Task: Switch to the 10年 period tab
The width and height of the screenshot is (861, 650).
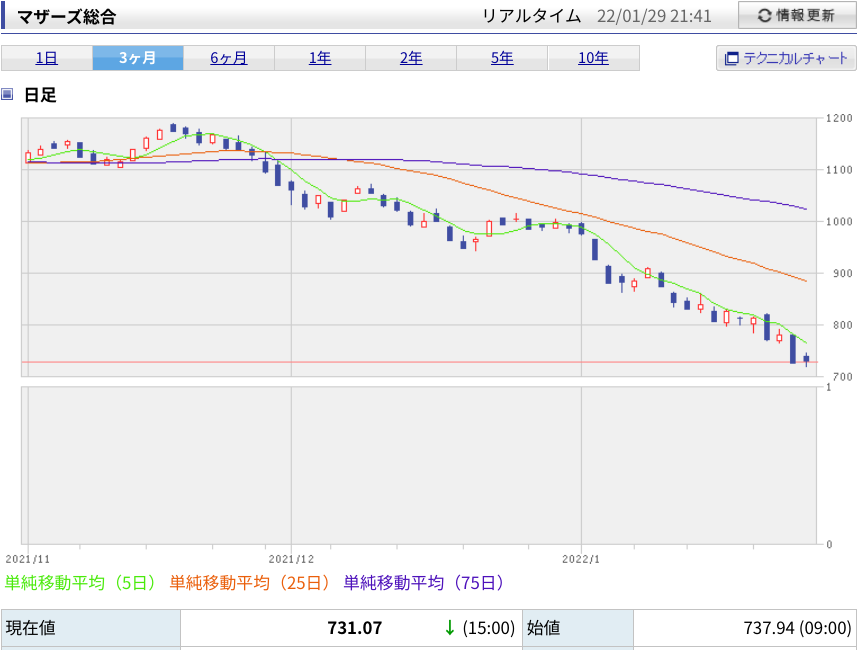Action: 594,58
